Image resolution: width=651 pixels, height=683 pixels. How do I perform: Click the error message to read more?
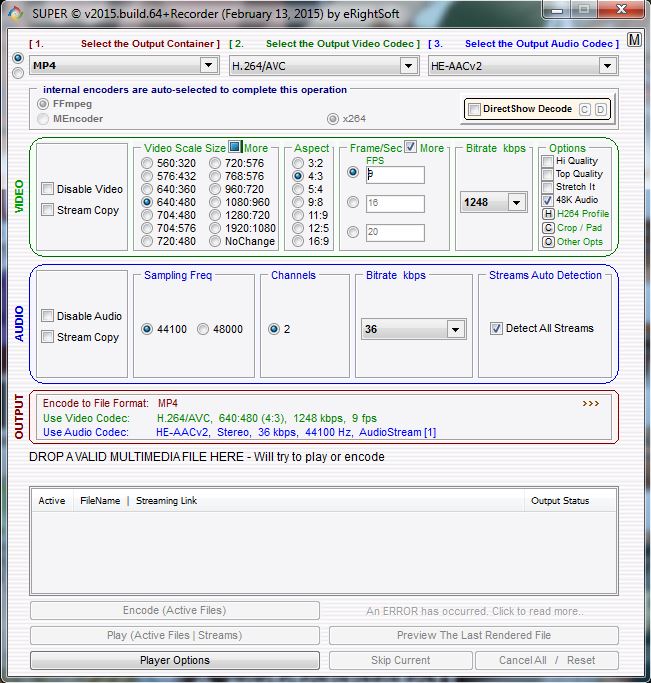(x=474, y=611)
